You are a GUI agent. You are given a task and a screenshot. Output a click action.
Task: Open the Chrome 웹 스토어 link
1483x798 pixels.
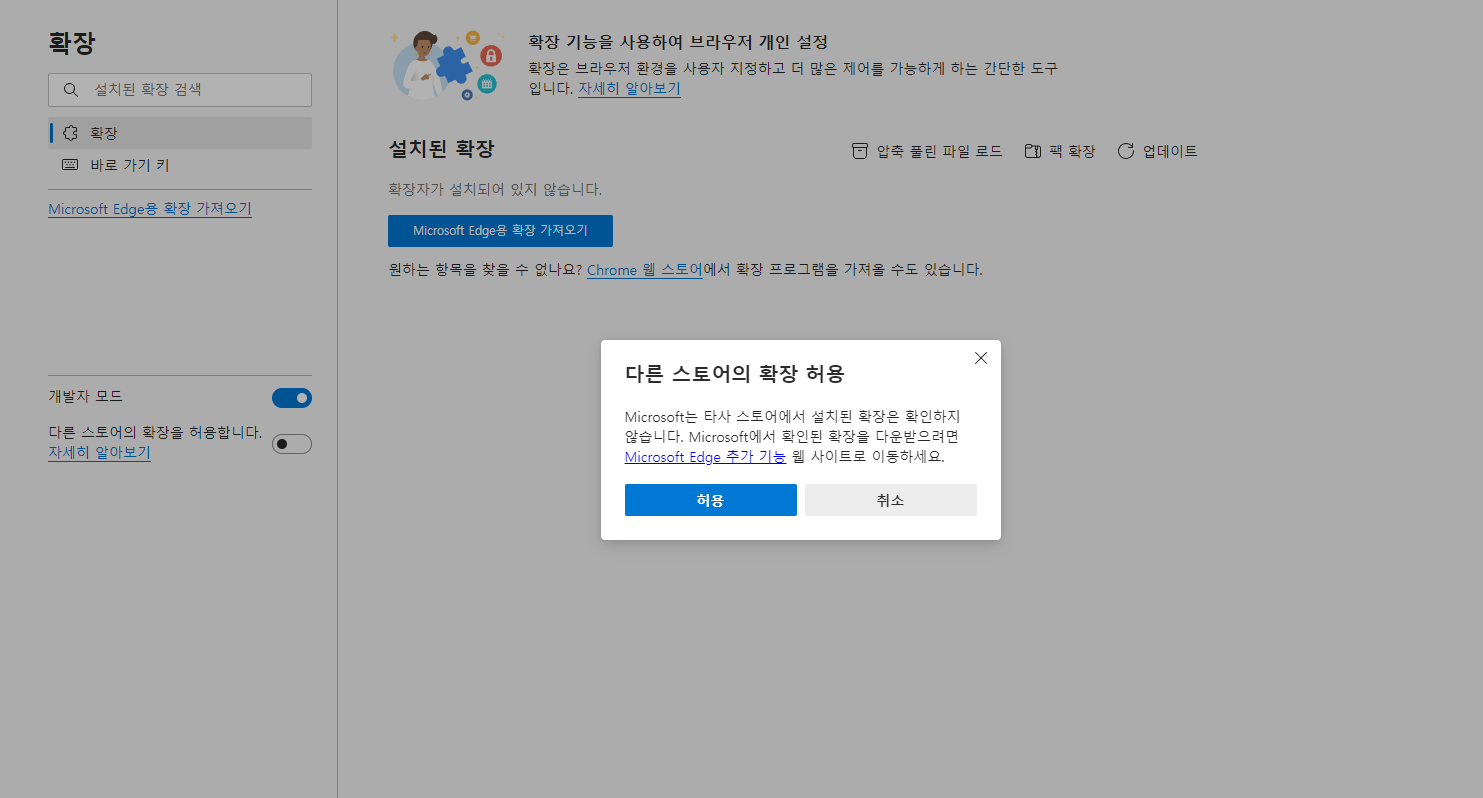tap(644, 270)
